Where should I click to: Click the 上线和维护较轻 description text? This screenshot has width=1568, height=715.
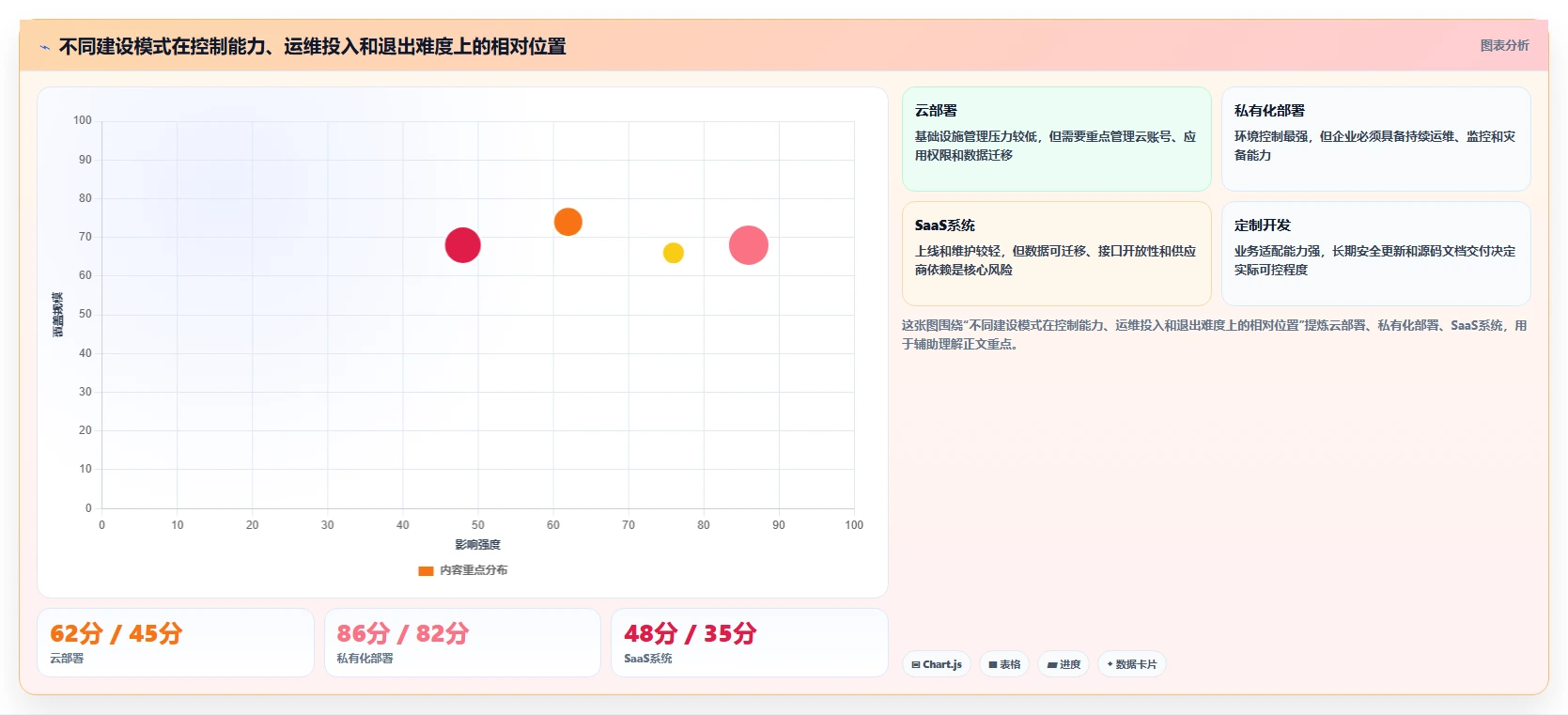click(x=1055, y=260)
